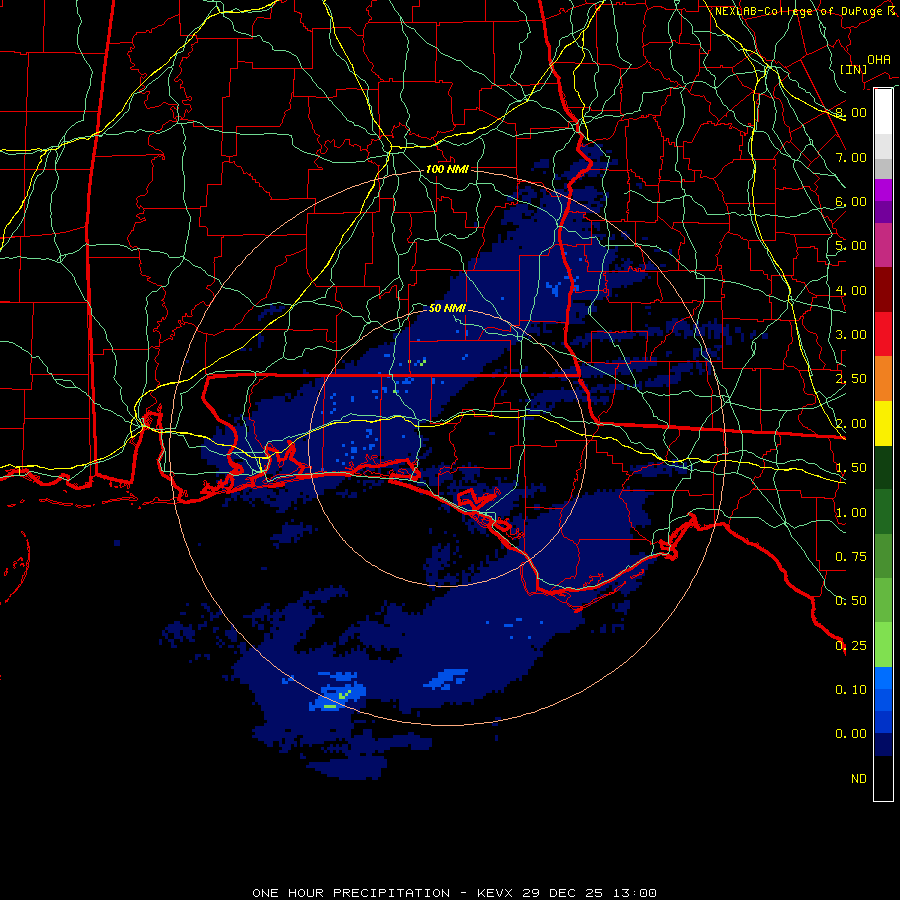This screenshot has height=900, width=900.
Task: Click the 5.00 legend value
Action: point(851,246)
